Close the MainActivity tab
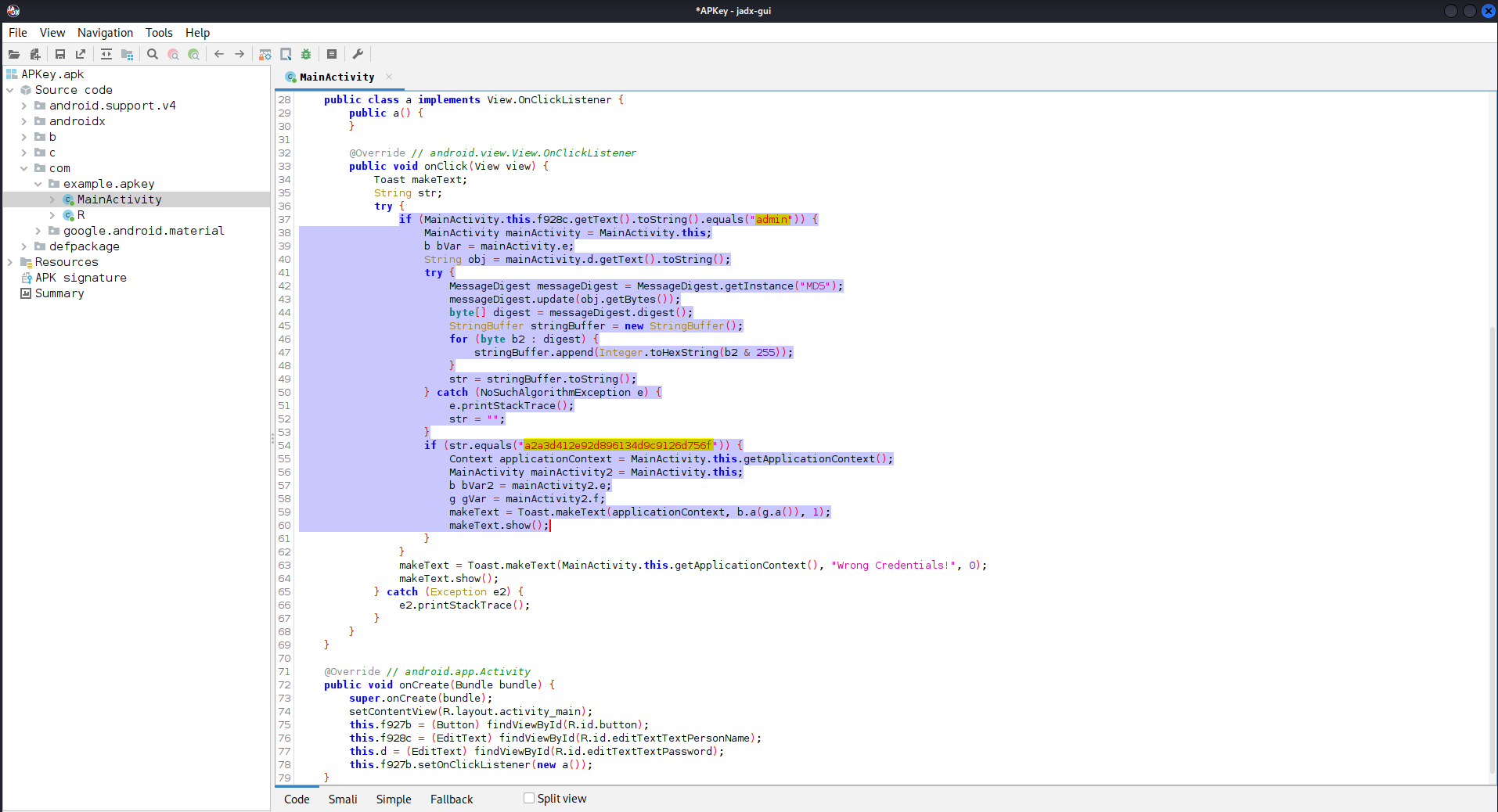The width and height of the screenshot is (1498, 812). (x=389, y=77)
